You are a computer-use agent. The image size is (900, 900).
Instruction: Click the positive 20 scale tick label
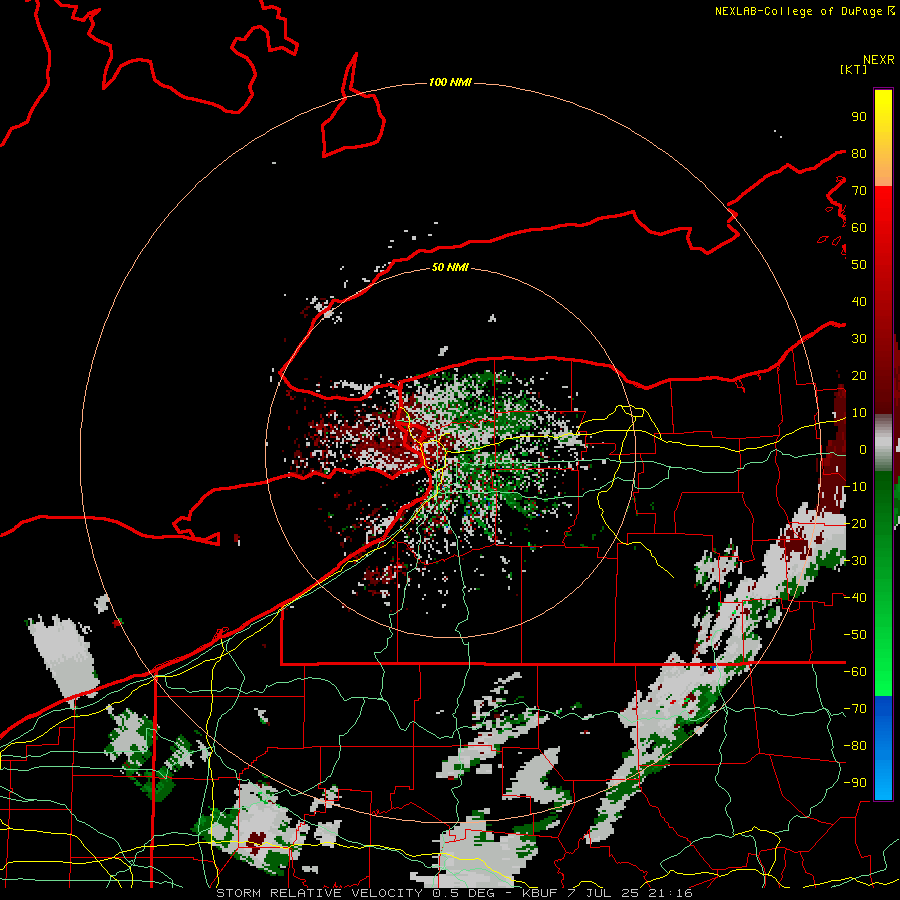pos(859,376)
